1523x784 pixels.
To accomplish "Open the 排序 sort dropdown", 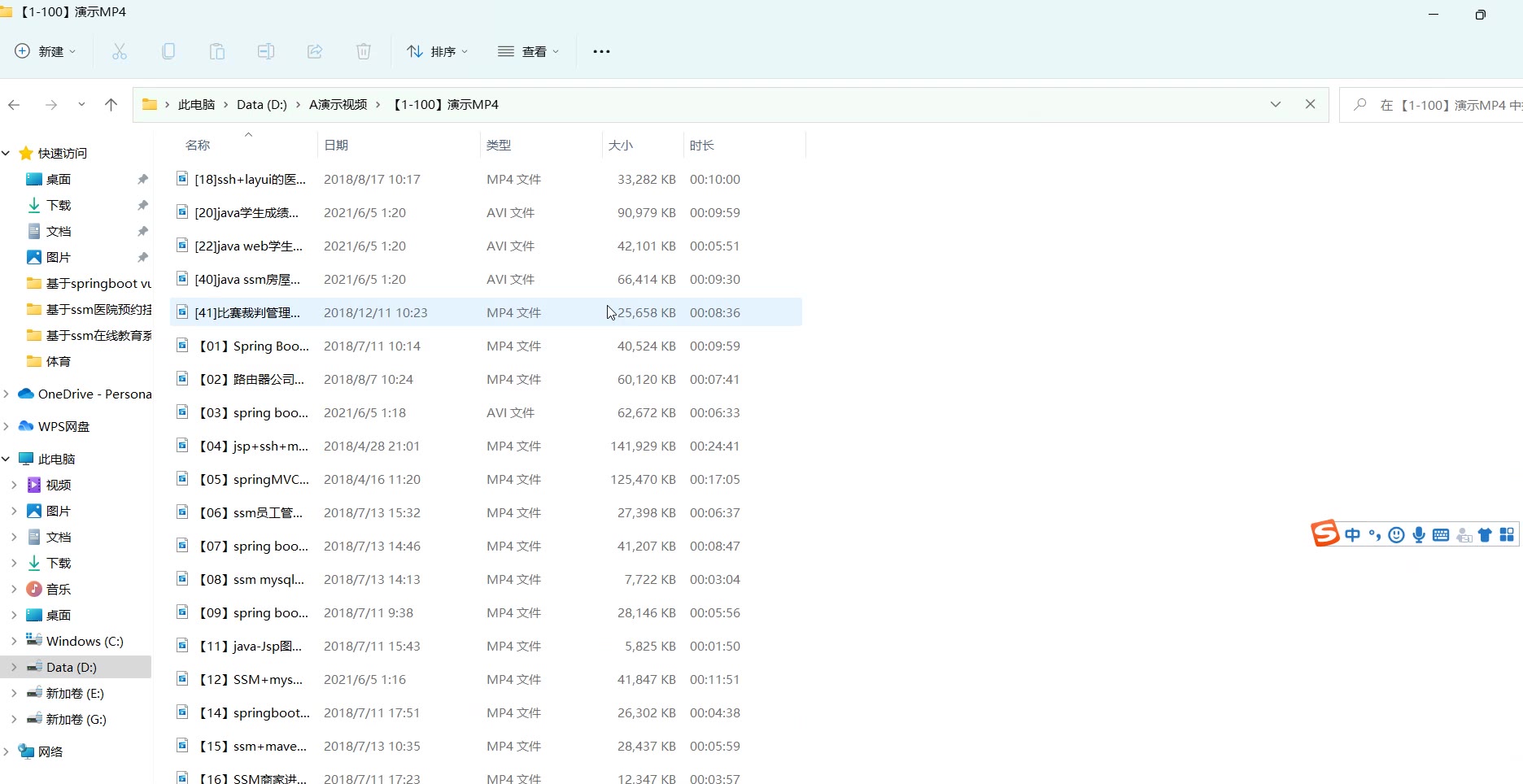I will click(438, 51).
